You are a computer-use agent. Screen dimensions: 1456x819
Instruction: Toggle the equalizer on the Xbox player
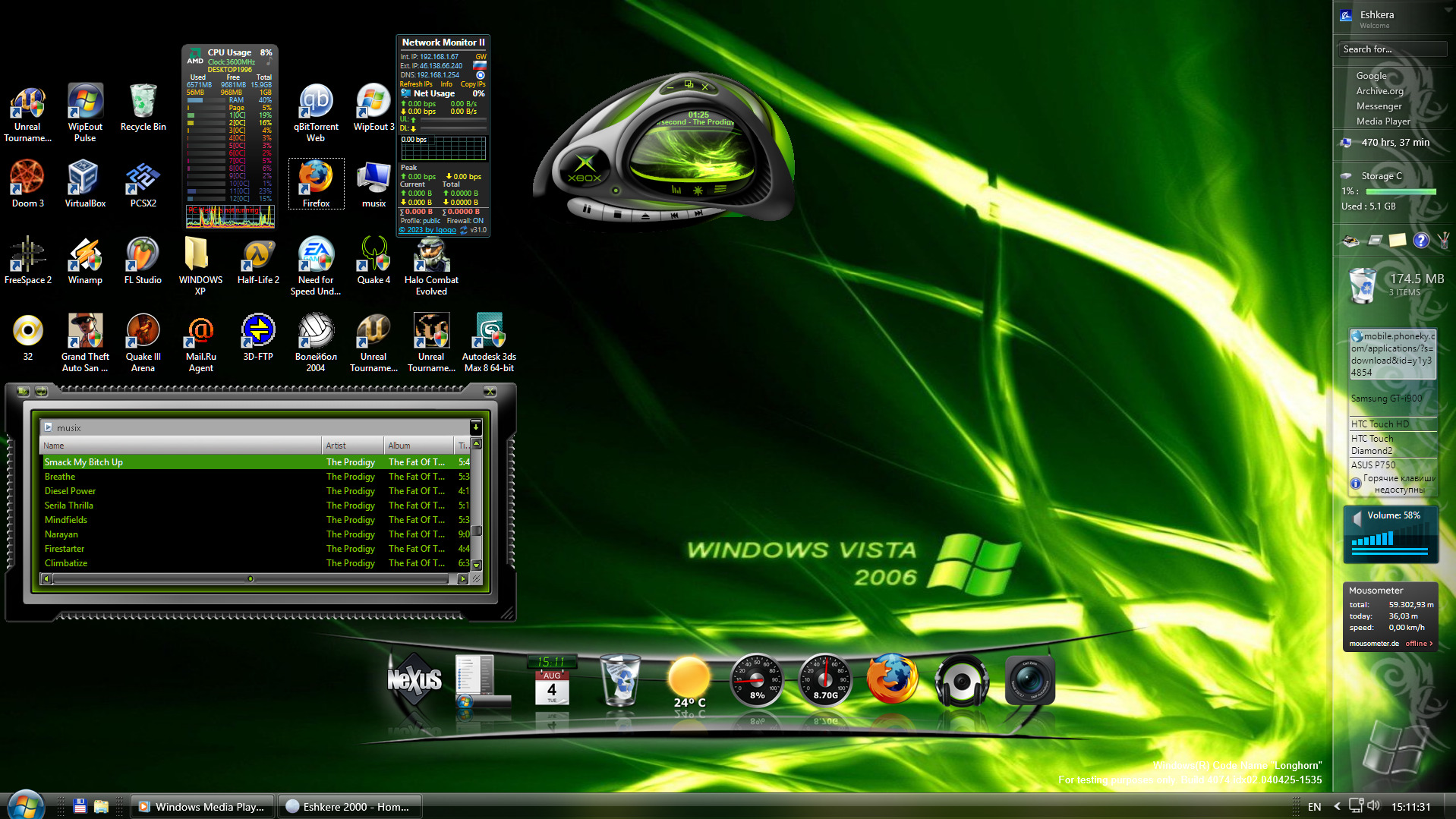676,190
